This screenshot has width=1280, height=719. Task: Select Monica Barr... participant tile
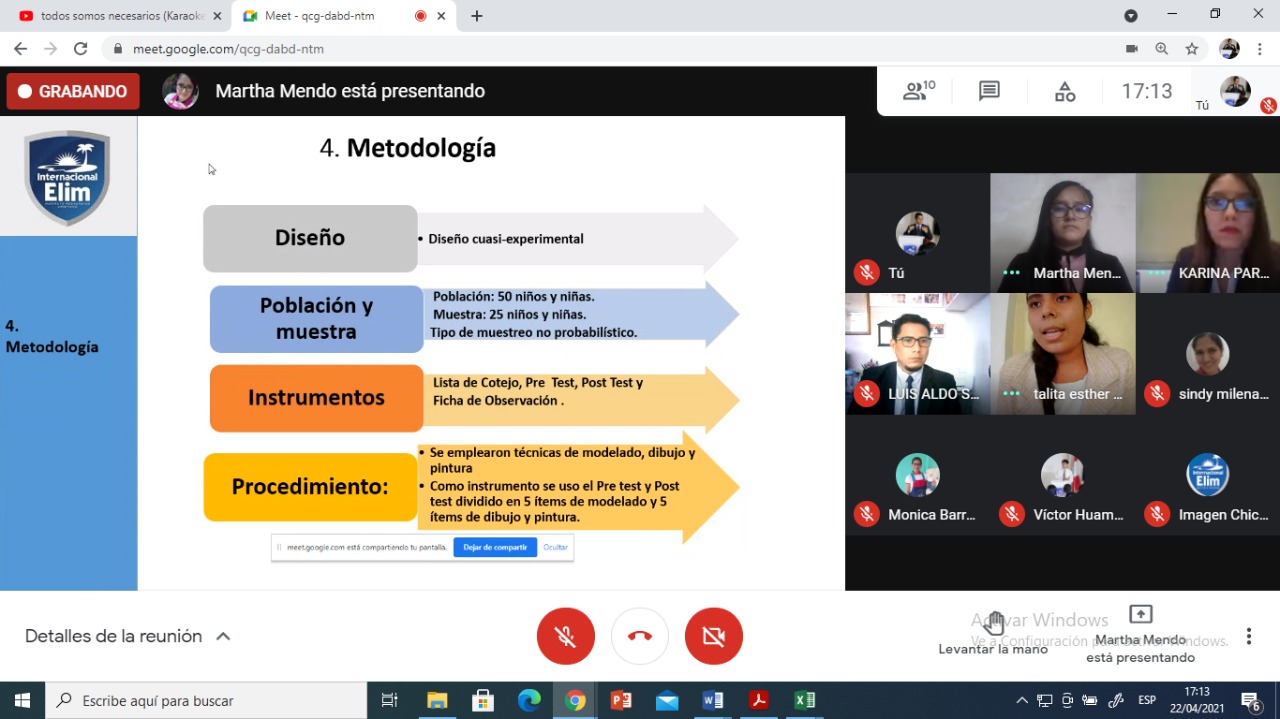(918, 475)
